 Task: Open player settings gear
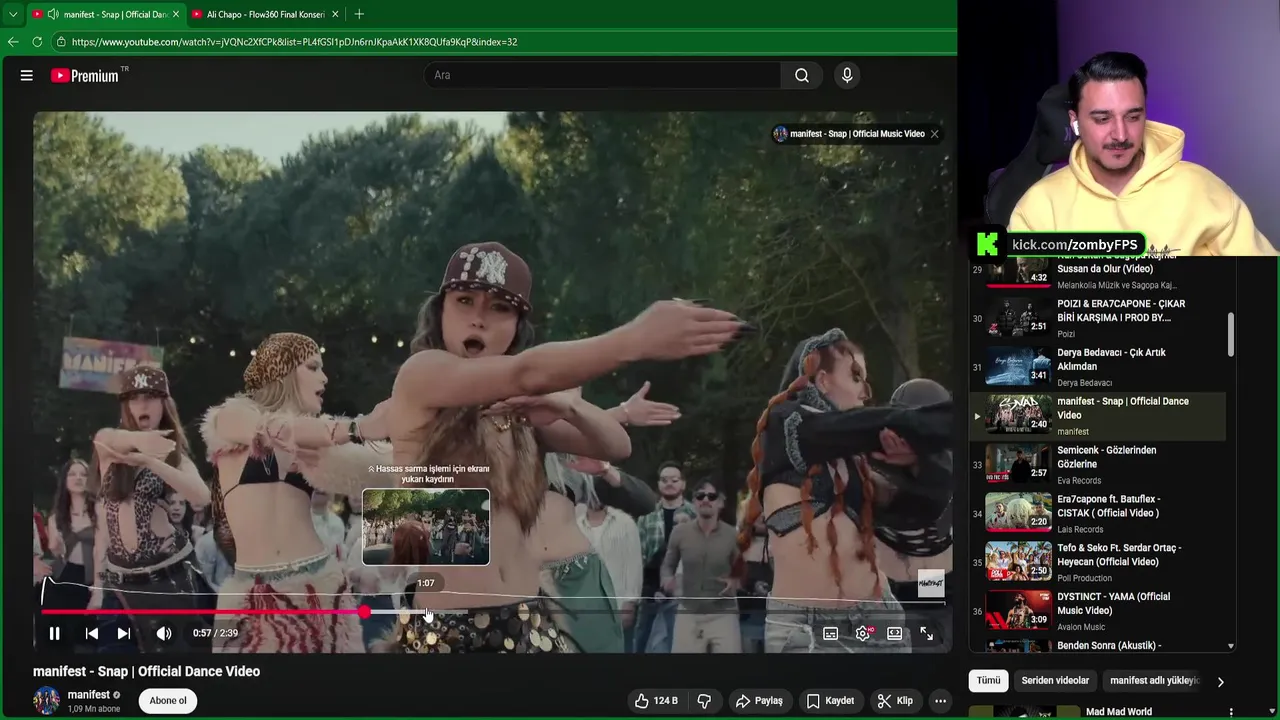[x=863, y=633]
